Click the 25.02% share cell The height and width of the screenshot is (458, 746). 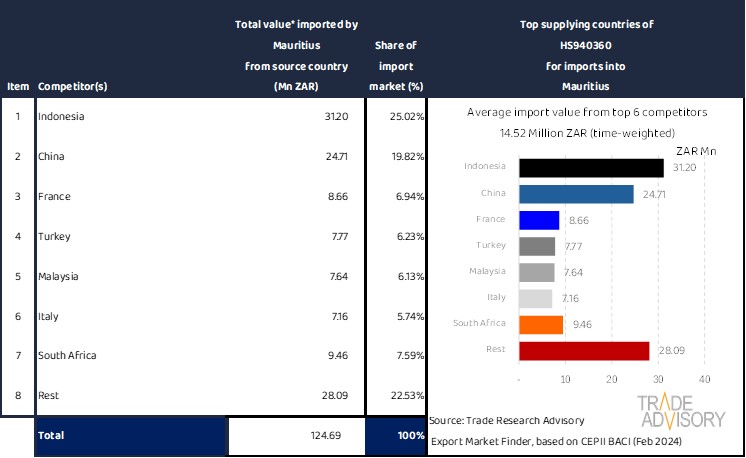[x=406, y=117]
